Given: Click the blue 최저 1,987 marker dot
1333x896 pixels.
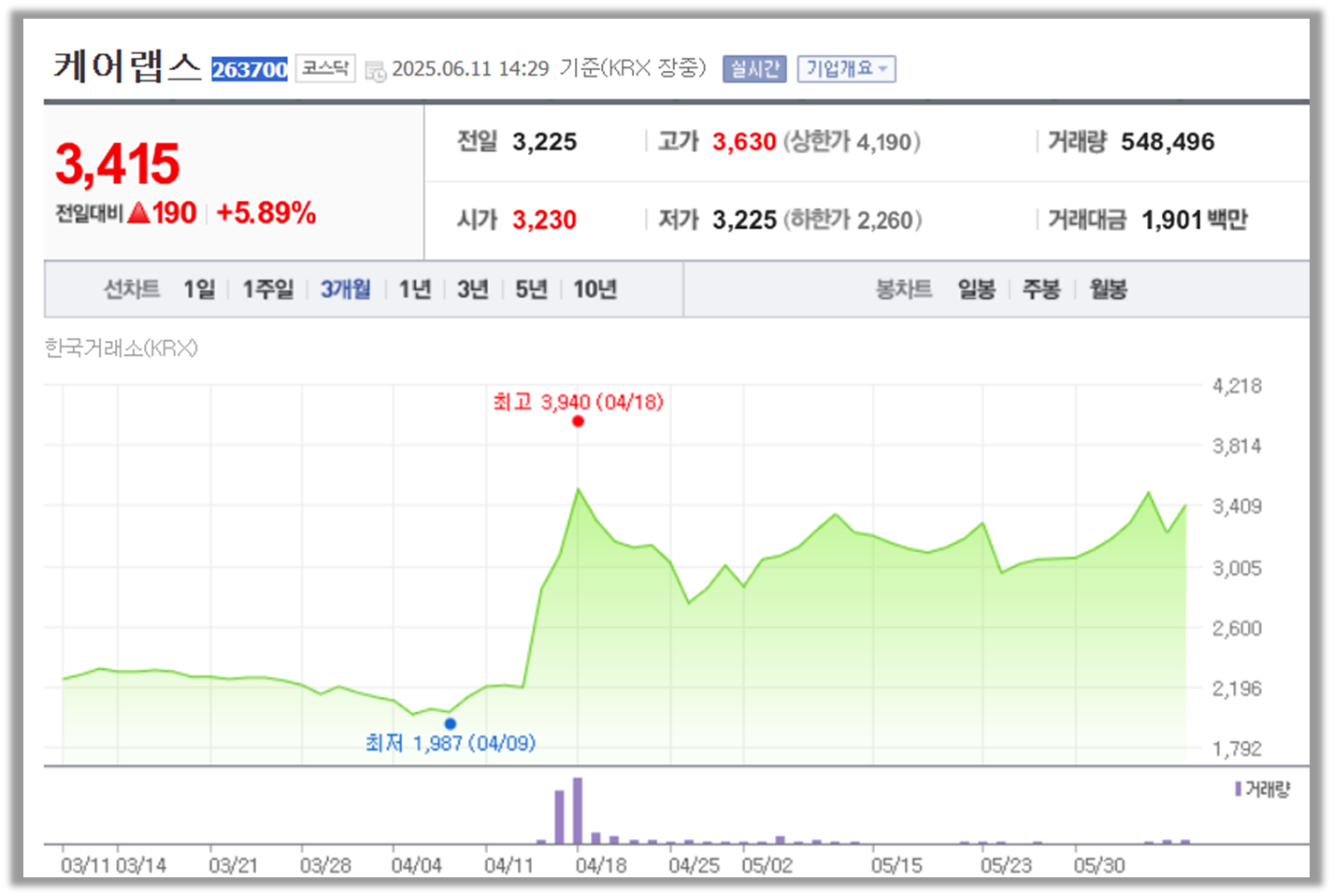Looking at the screenshot, I should 451,723.
